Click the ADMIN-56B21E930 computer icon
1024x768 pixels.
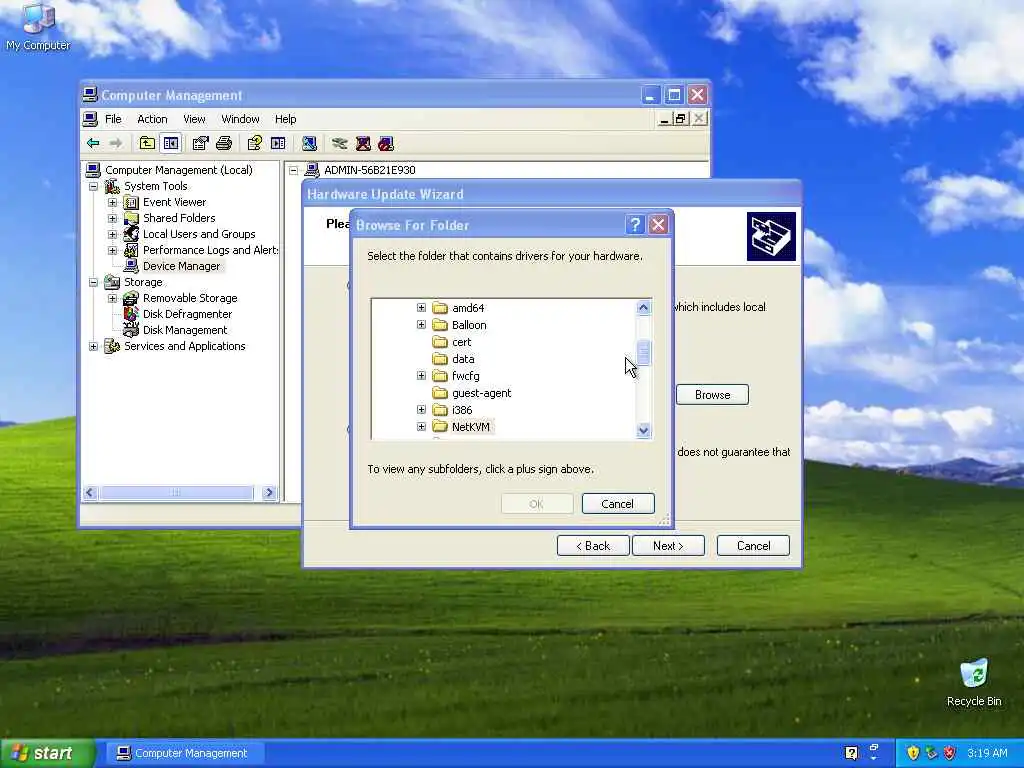coord(312,170)
